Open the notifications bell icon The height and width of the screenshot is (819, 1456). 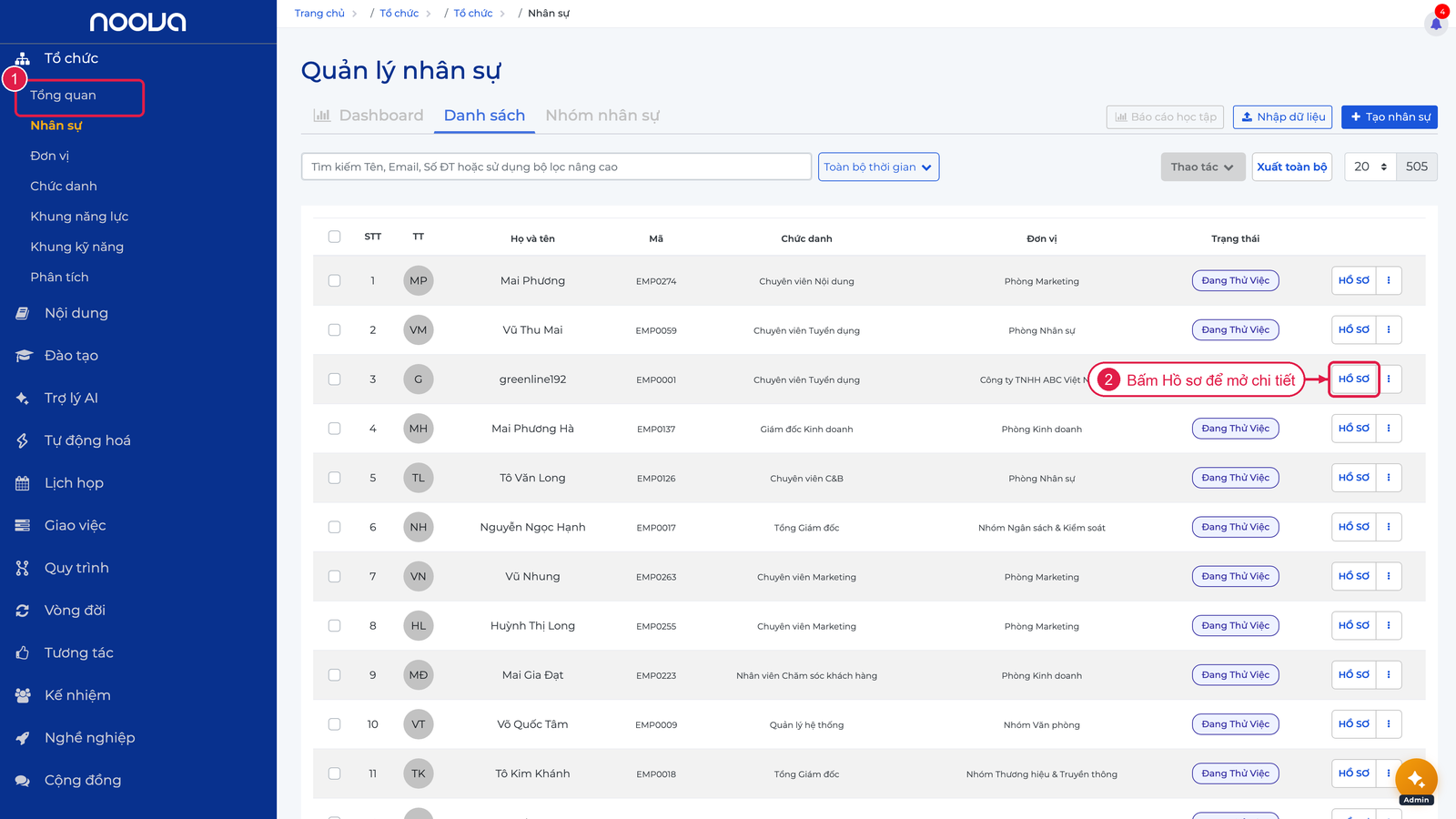click(1436, 23)
